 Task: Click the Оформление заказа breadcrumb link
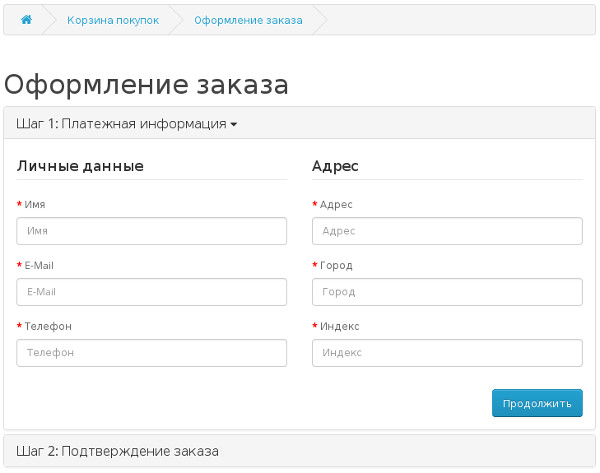click(248, 20)
